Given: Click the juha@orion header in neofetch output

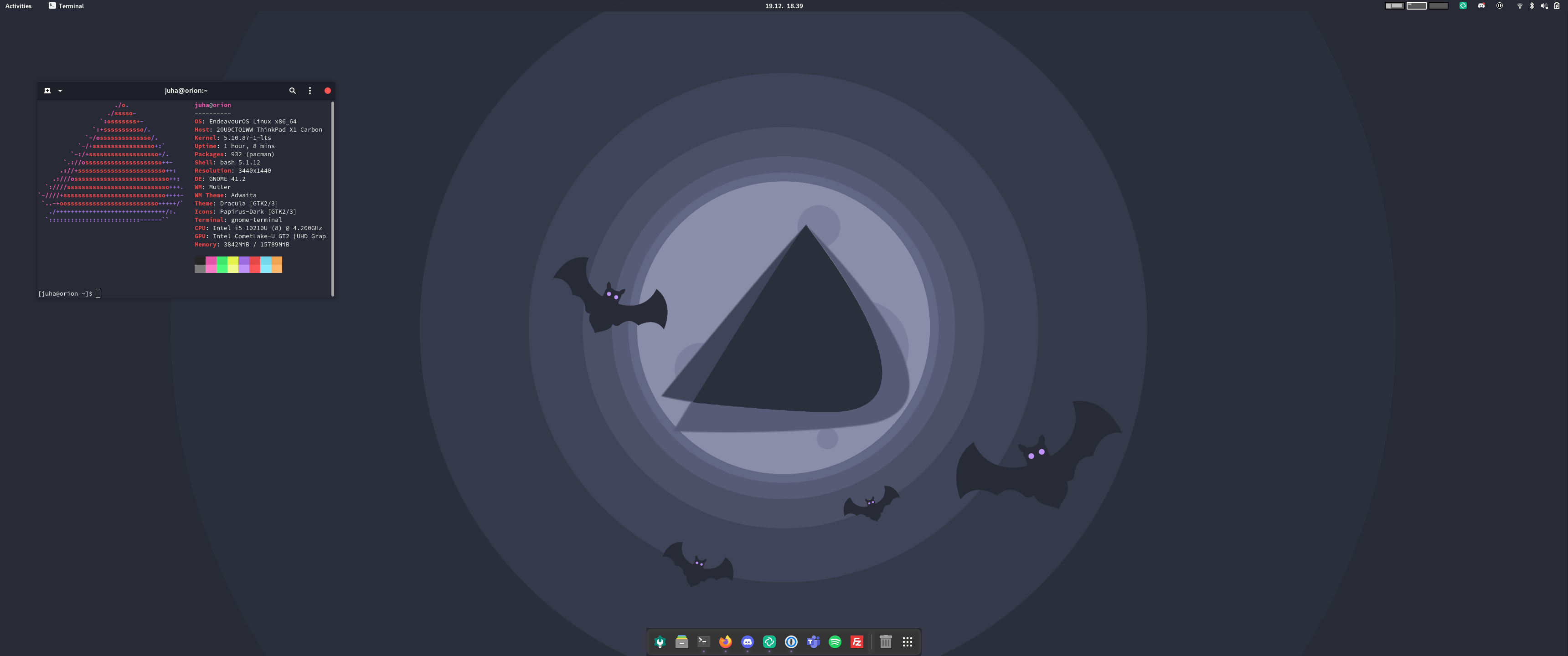Looking at the screenshot, I should tap(212, 105).
